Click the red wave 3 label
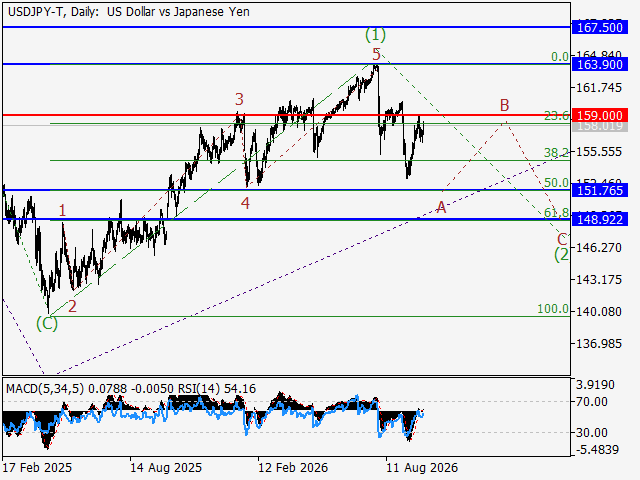Viewport: 640px width, 480px height. coord(239,99)
